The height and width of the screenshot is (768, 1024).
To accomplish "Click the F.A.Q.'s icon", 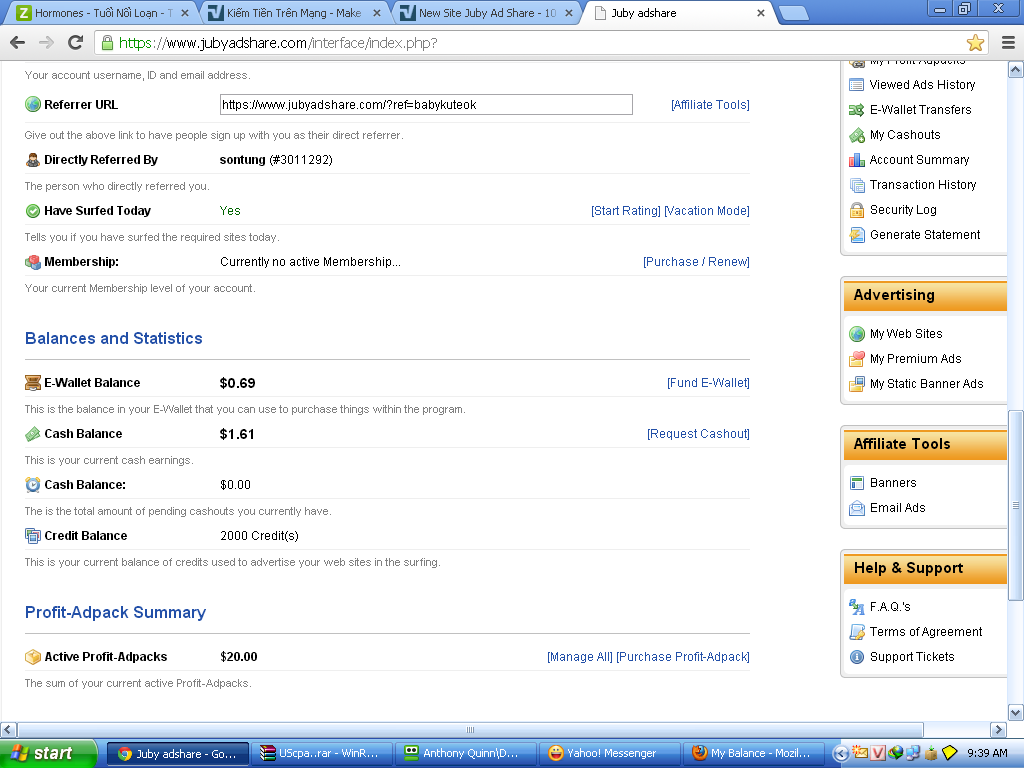I will point(856,607).
